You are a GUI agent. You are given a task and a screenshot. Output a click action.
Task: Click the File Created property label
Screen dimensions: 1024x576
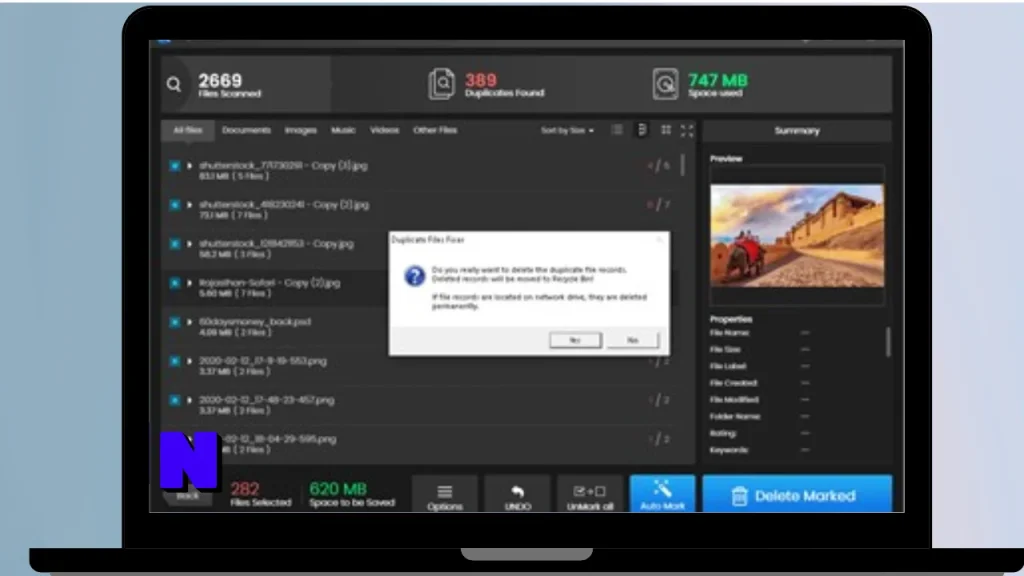click(x=732, y=383)
